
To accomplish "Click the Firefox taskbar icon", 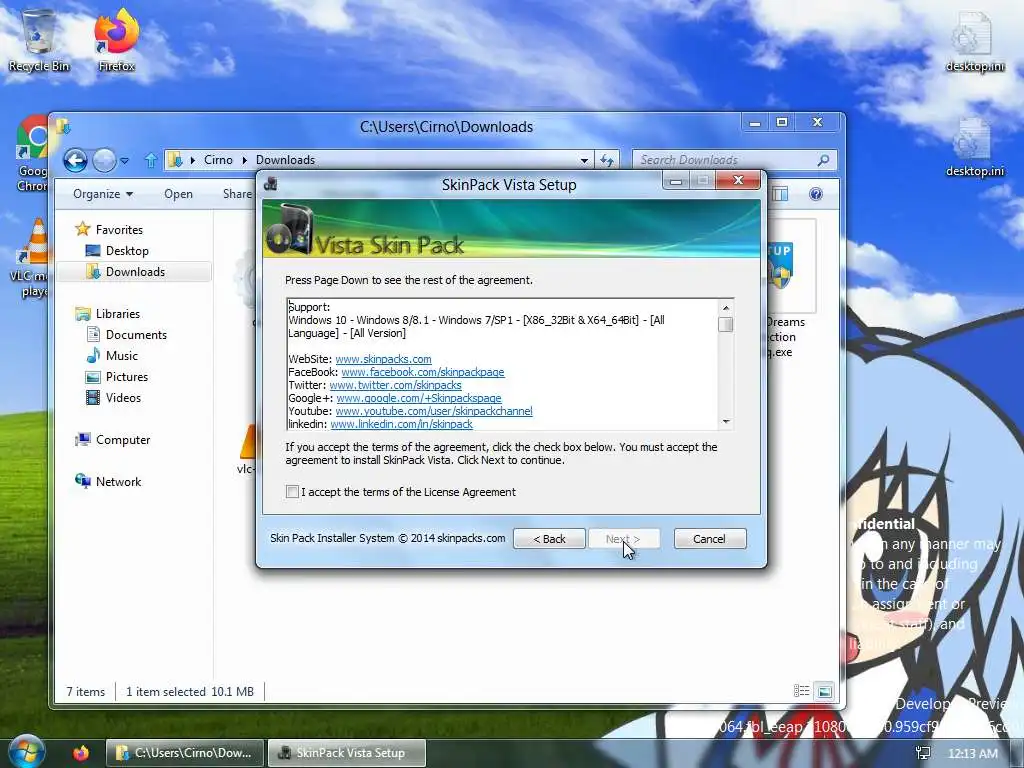I will pos(80,753).
